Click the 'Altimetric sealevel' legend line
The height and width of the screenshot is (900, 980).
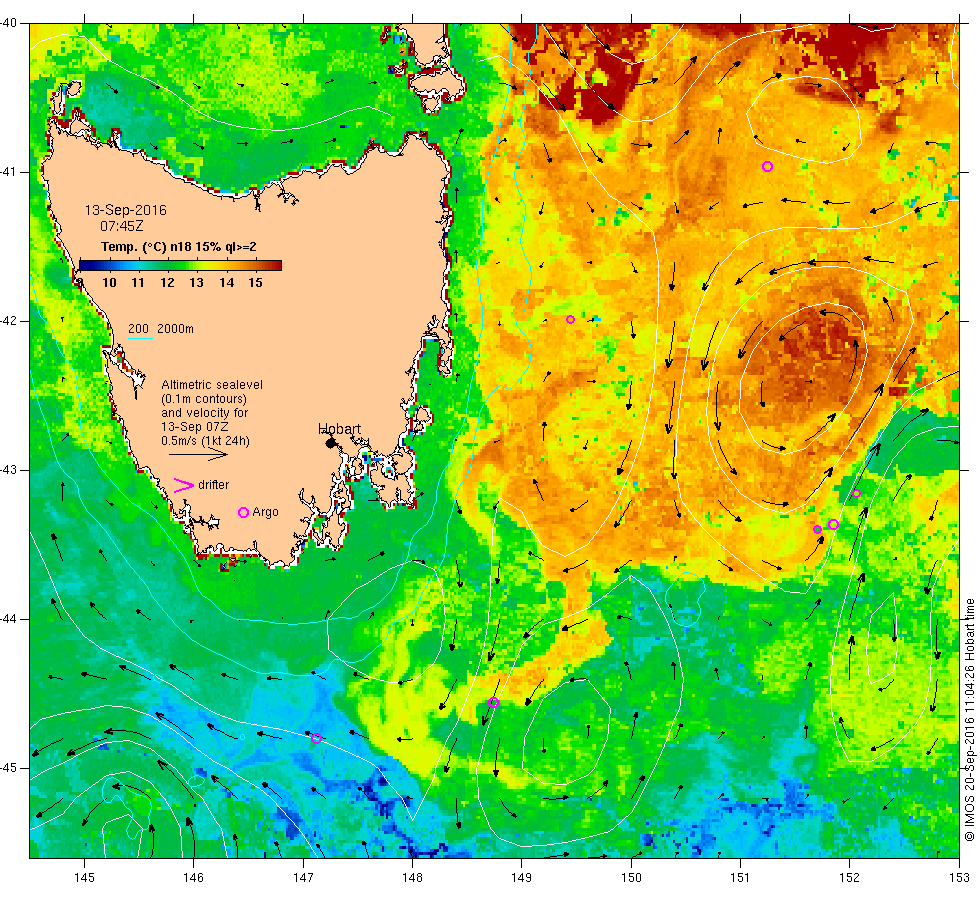(x=212, y=385)
